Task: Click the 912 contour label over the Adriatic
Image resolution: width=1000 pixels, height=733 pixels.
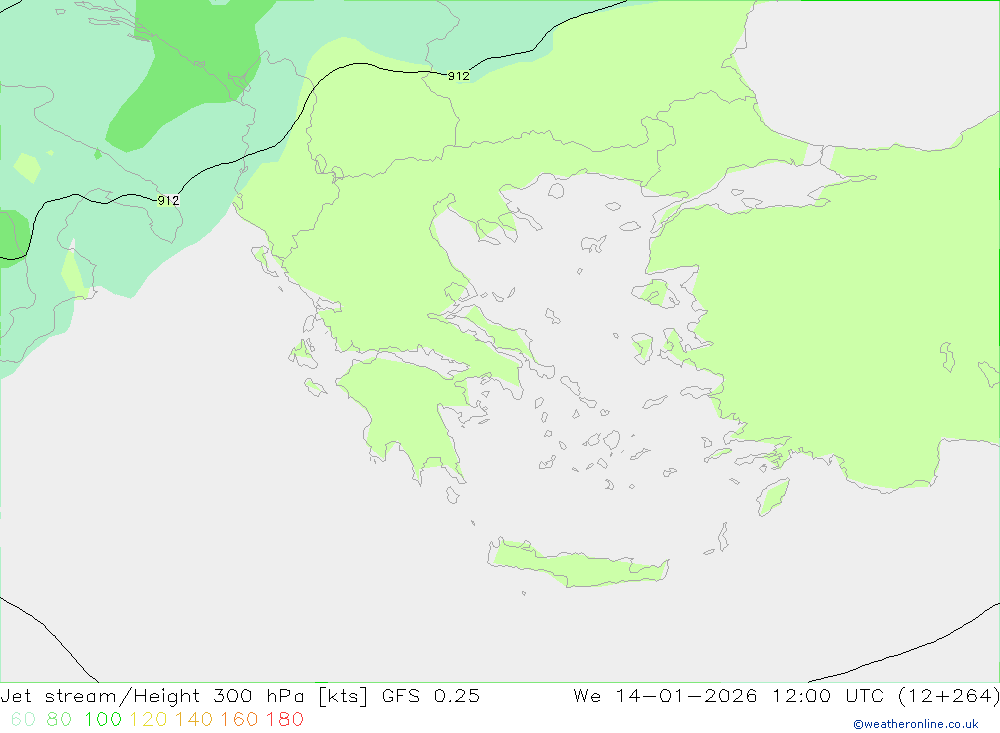Action: pos(168,200)
